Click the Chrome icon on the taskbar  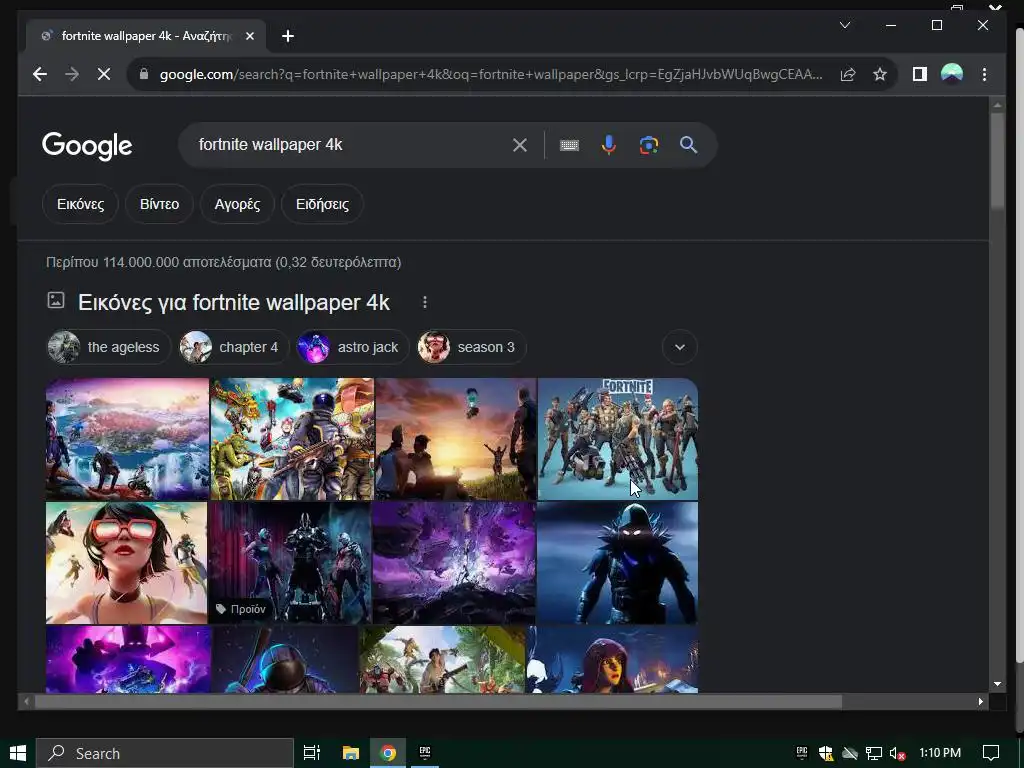(x=388, y=753)
